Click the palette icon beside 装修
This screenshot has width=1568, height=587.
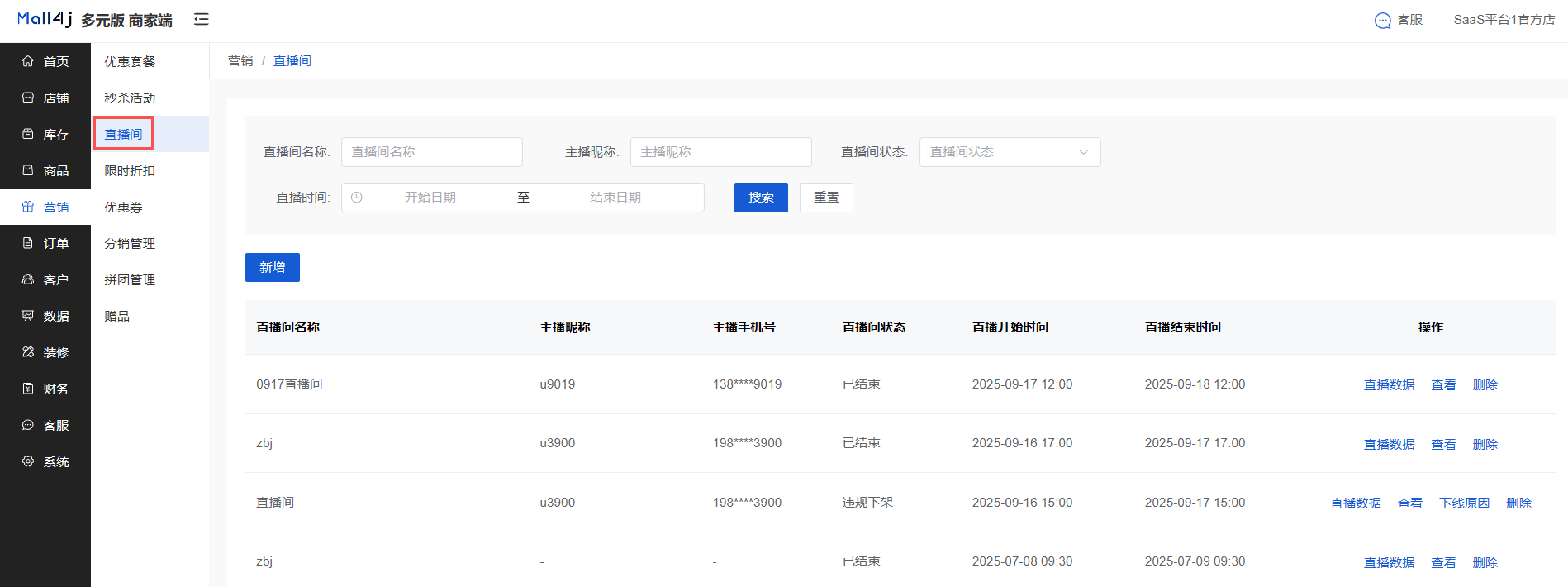click(x=28, y=352)
